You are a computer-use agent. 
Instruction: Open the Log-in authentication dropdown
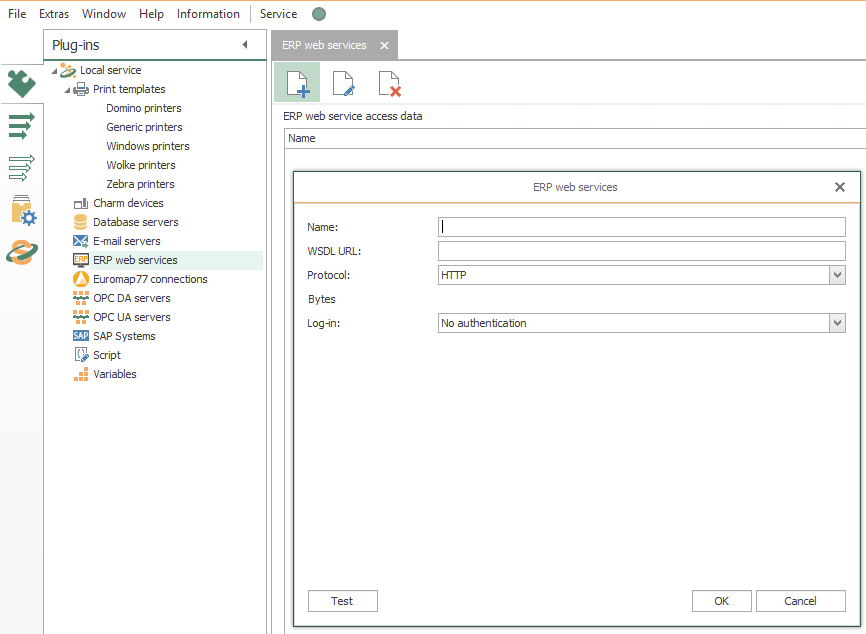click(837, 323)
